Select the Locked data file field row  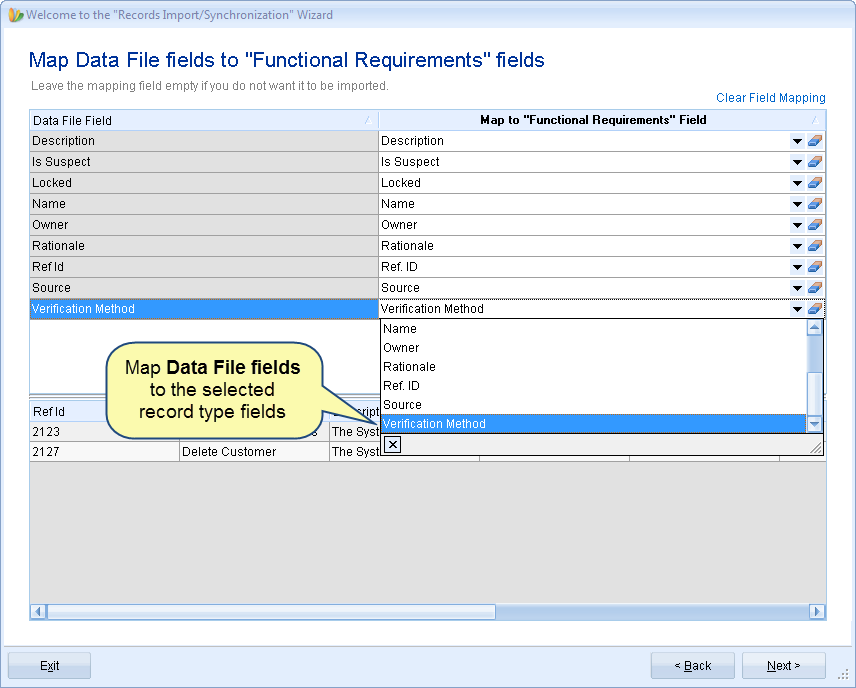pyautogui.click(x=204, y=183)
